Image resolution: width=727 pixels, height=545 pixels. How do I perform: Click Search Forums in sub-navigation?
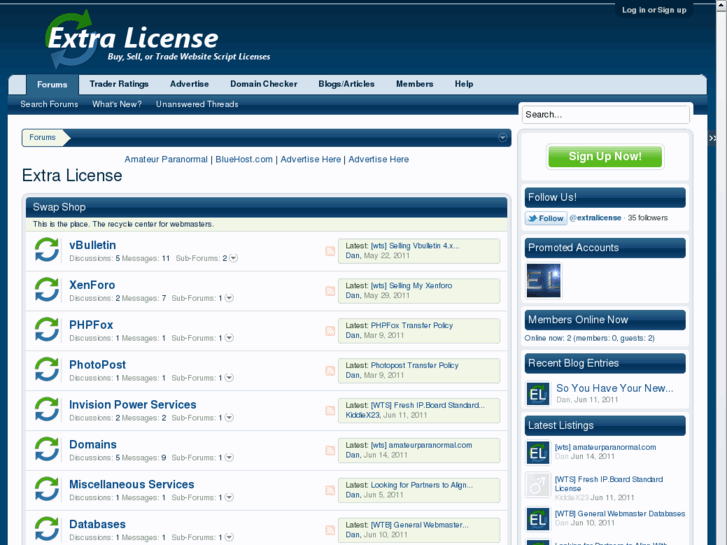coord(49,104)
